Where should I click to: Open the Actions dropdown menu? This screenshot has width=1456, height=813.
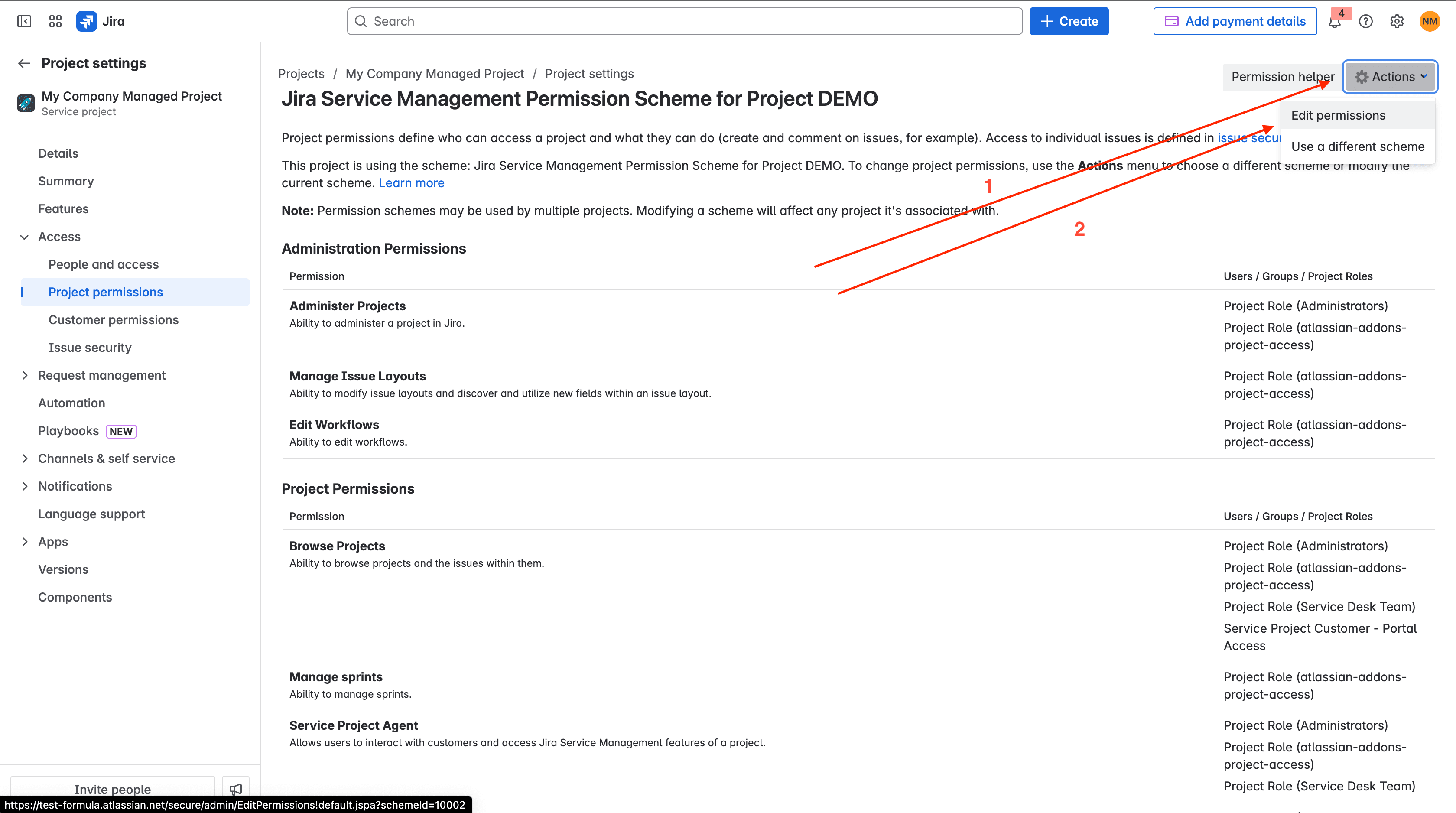(x=1391, y=77)
